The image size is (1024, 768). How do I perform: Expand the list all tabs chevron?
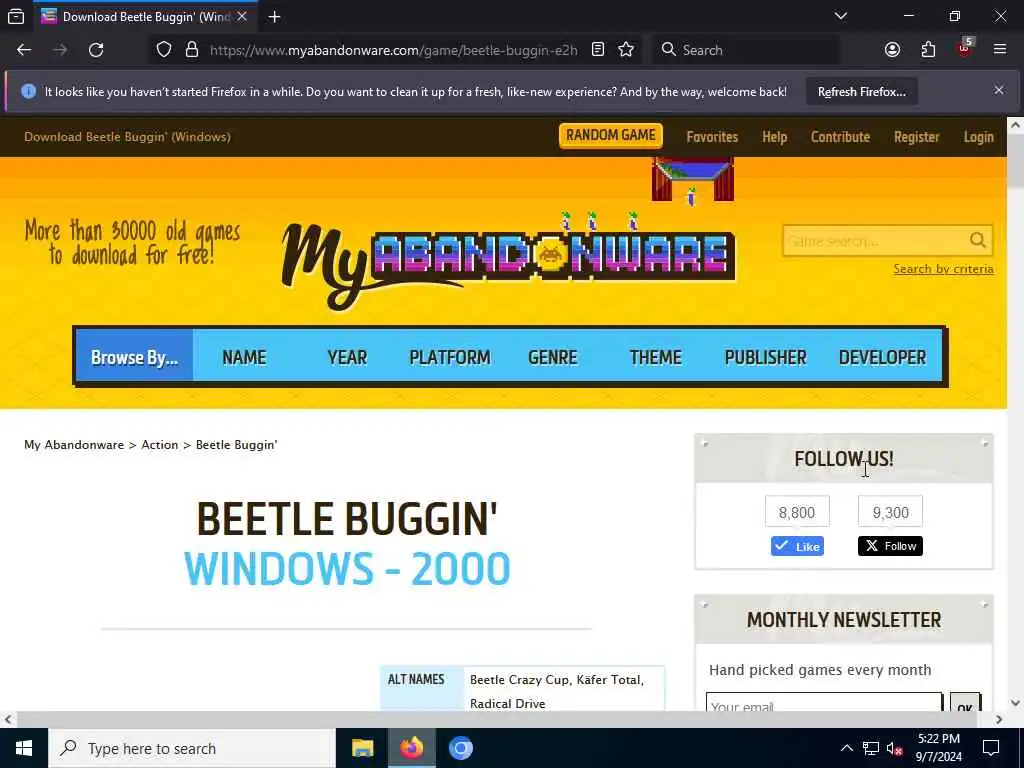tap(840, 16)
